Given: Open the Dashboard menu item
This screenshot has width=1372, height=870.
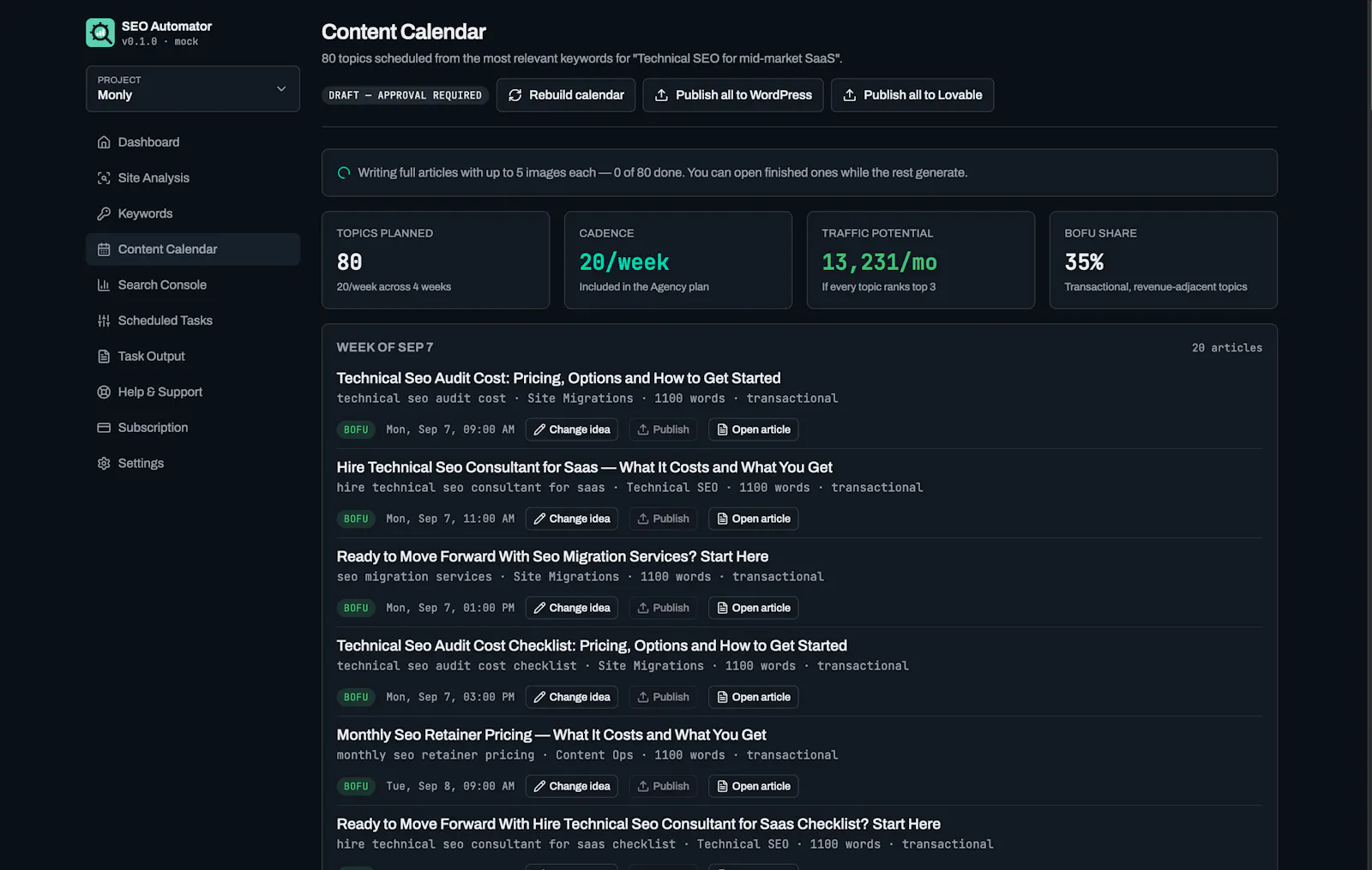Looking at the screenshot, I should tap(193, 142).
